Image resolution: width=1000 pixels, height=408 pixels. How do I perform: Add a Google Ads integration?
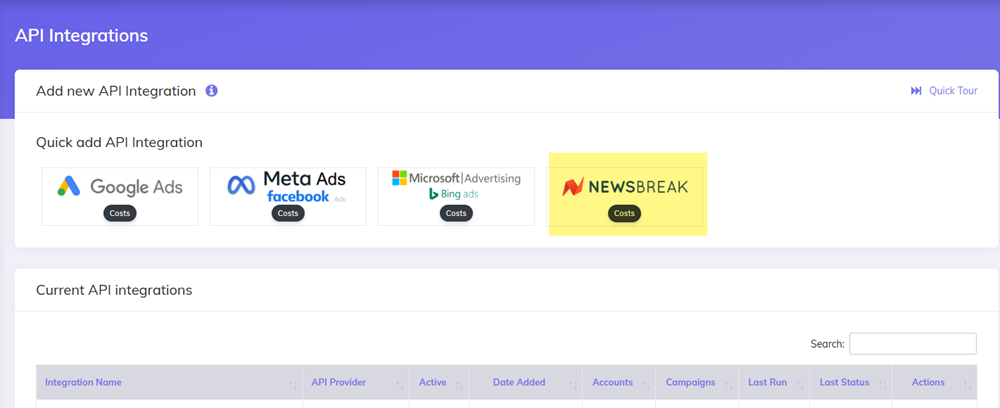120,196
